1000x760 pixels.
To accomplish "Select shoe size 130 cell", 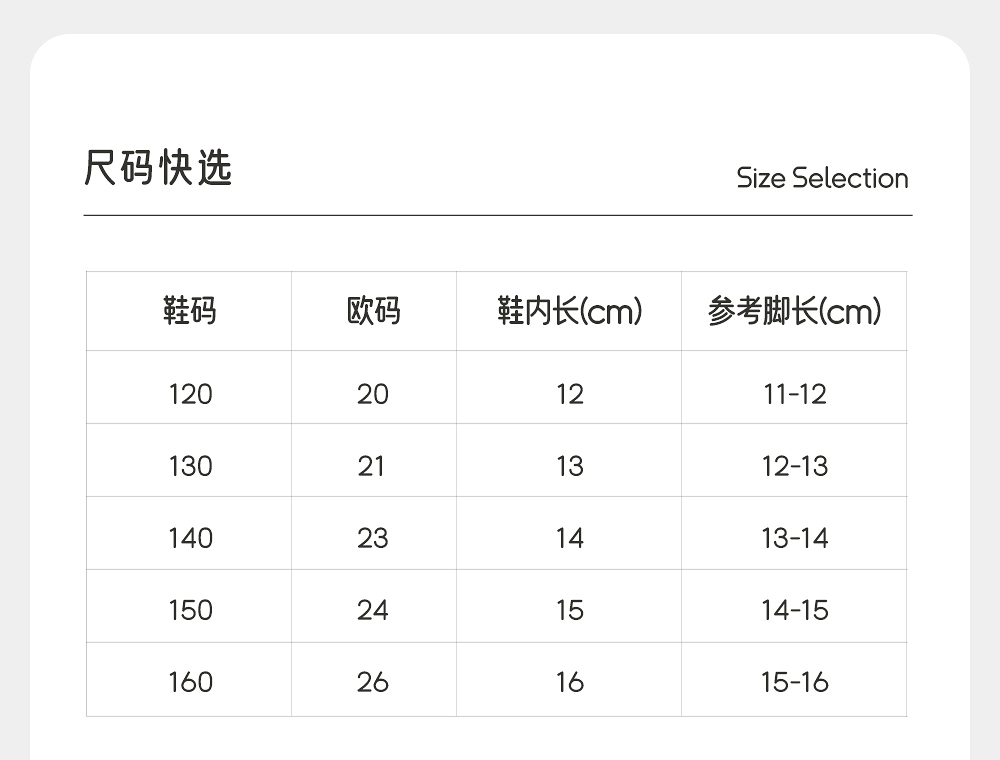I will tap(190, 466).
